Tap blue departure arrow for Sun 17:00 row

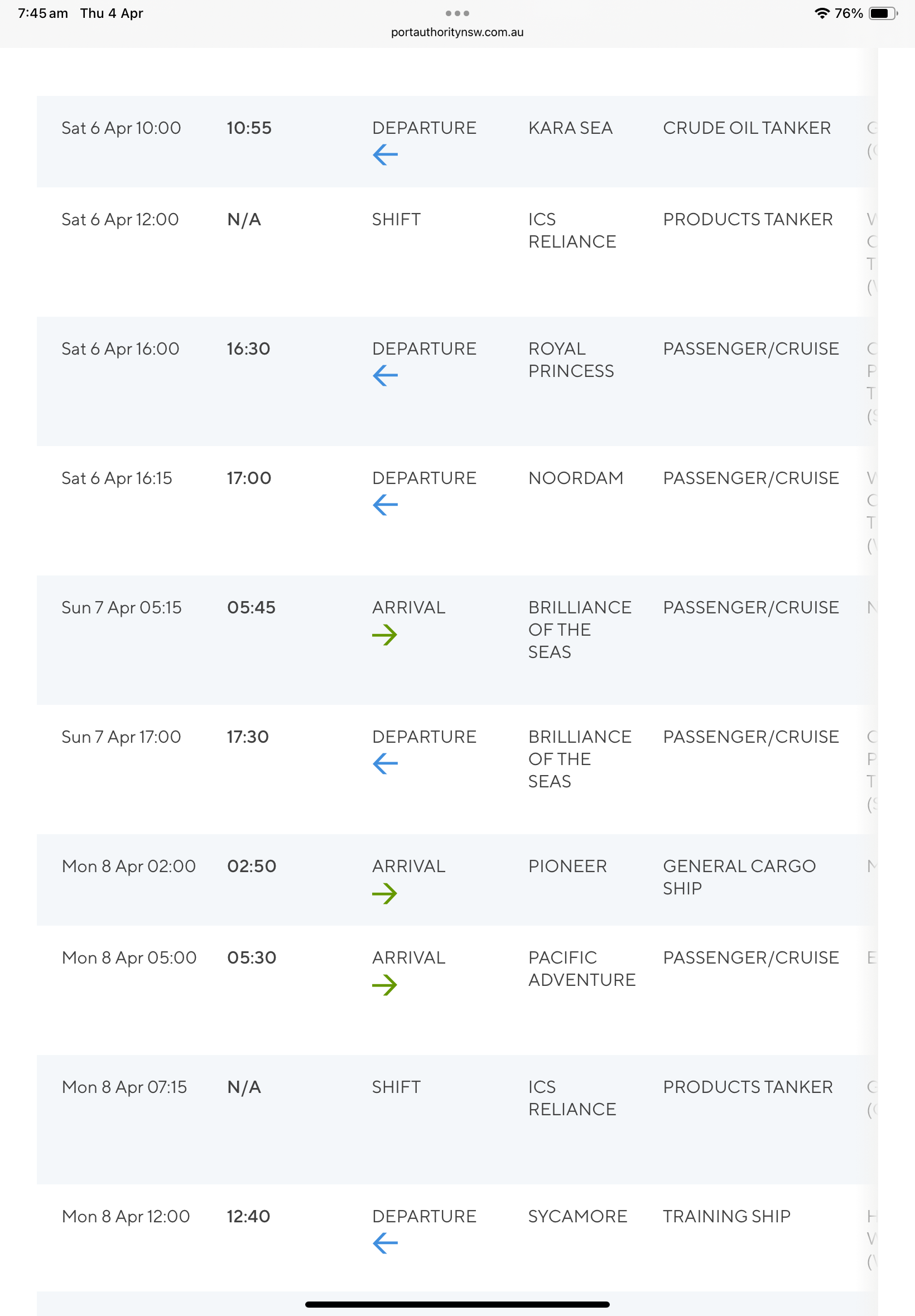pos(386,764)
